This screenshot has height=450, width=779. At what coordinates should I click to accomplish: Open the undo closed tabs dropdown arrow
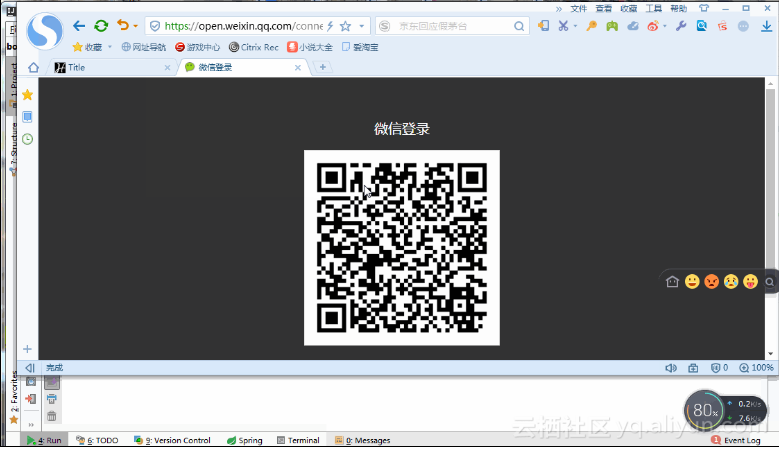135,26
